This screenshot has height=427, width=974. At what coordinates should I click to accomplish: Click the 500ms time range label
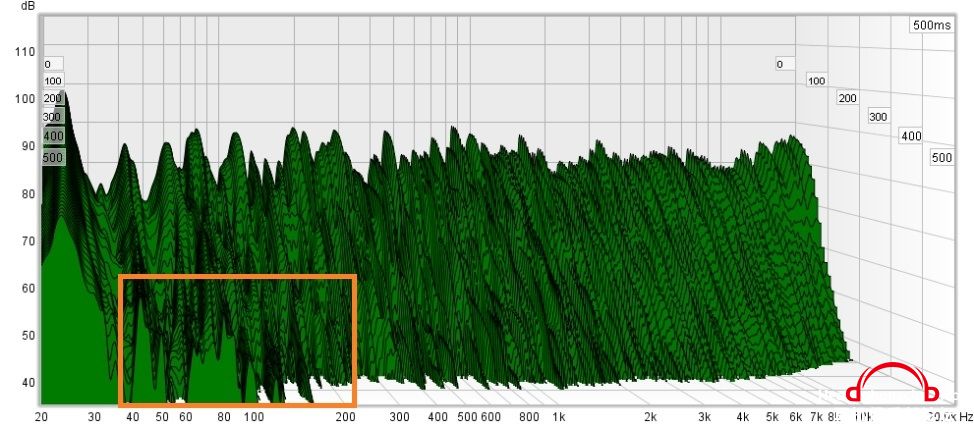[931, 25]
